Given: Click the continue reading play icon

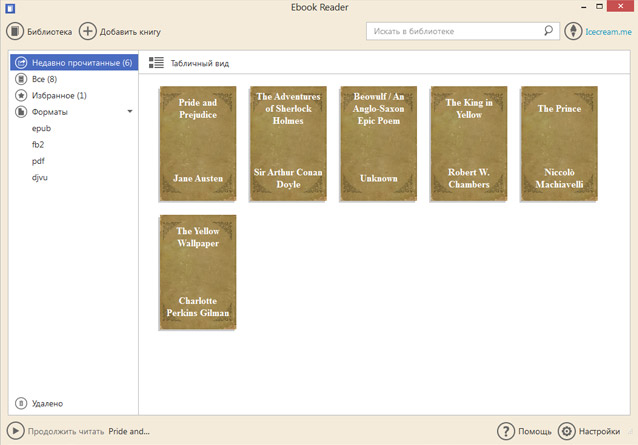Looking at the screenshot, I should click(15, 431).
